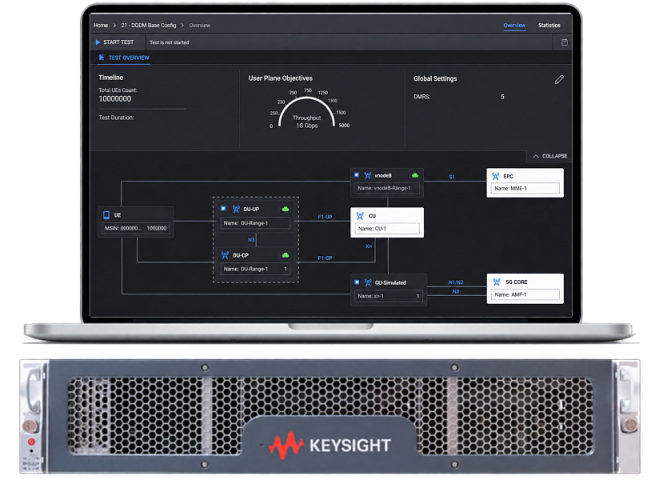Click the Test Duration label
The width and height of the screenshot is (655, 480).
click(x=116, y=118)
